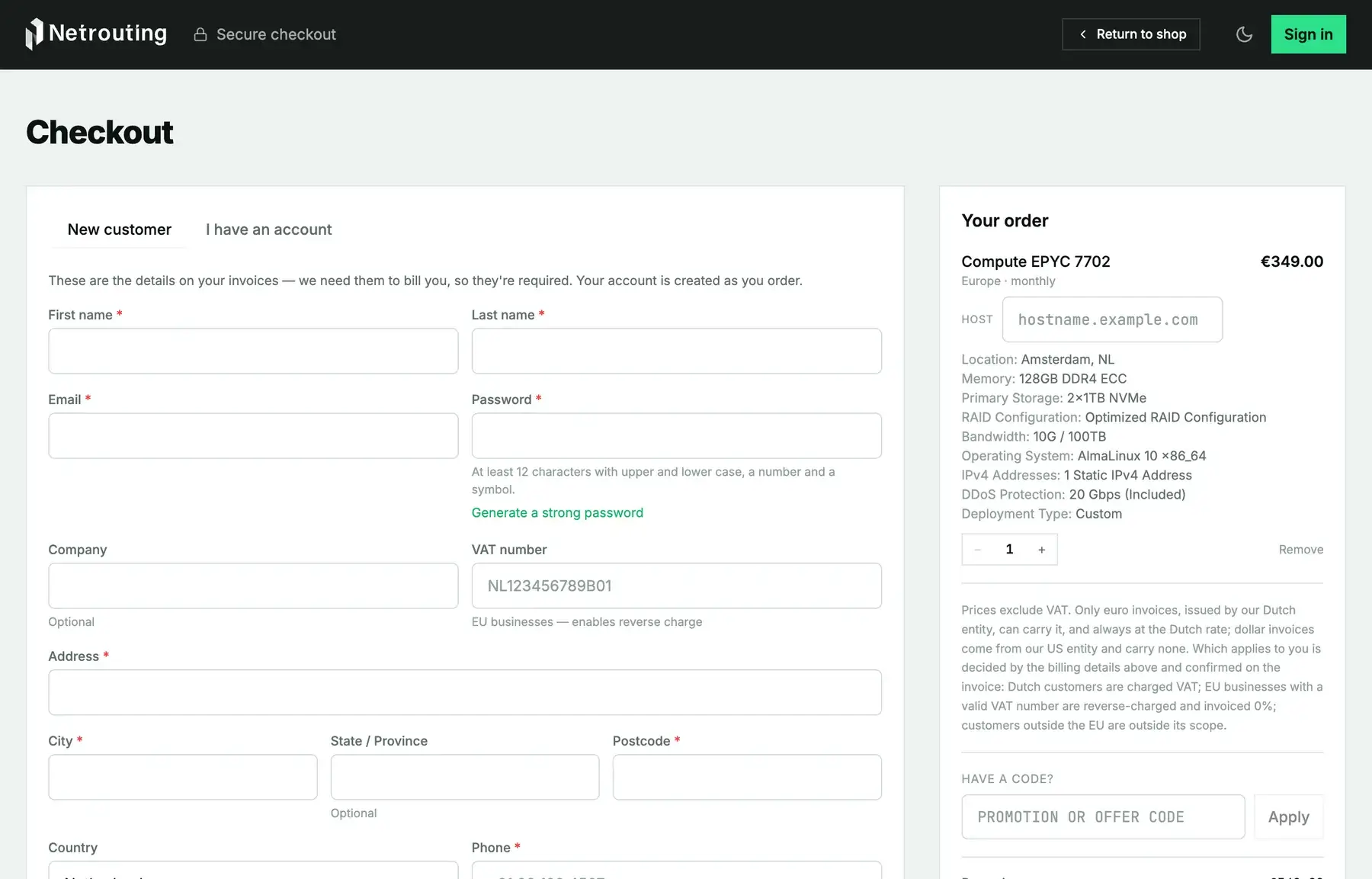This screenshot has height=879, width=1372.
Task: Click the State / Province field
Action: click(465, 777)
